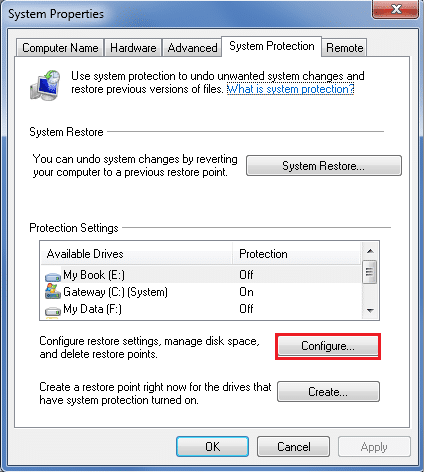Select the My Book (E:) drive icon
Viewport: 424px width, 472px height.
coord(53,276)
